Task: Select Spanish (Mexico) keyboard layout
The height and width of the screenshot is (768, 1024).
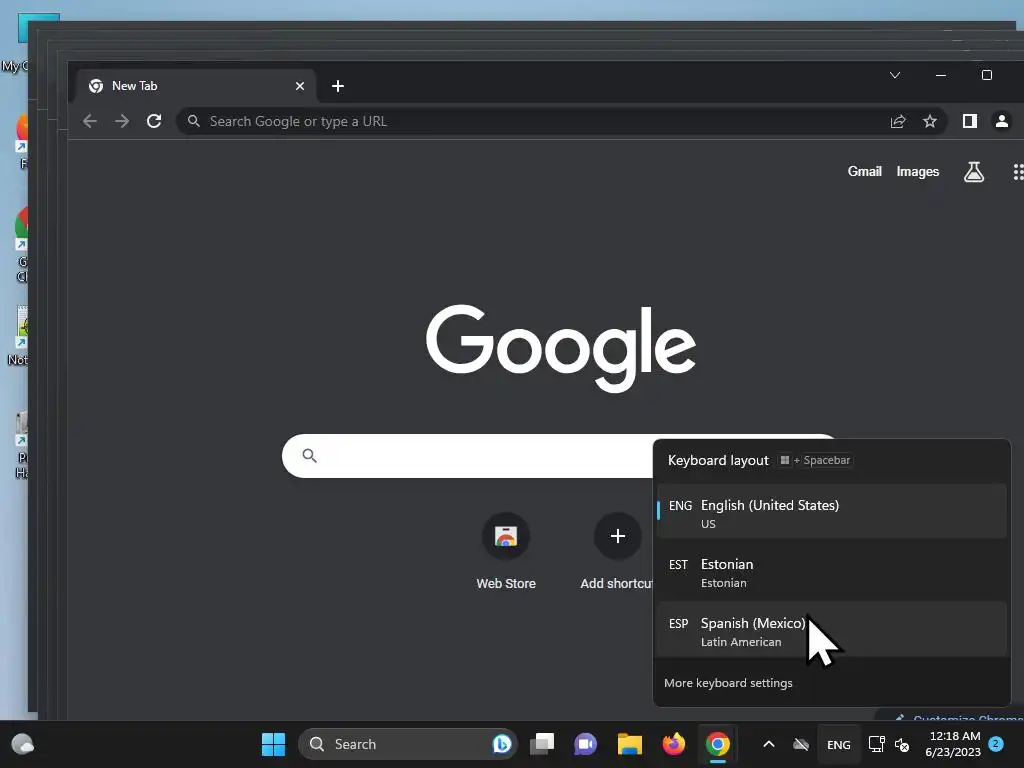Action: coord(831,630)
